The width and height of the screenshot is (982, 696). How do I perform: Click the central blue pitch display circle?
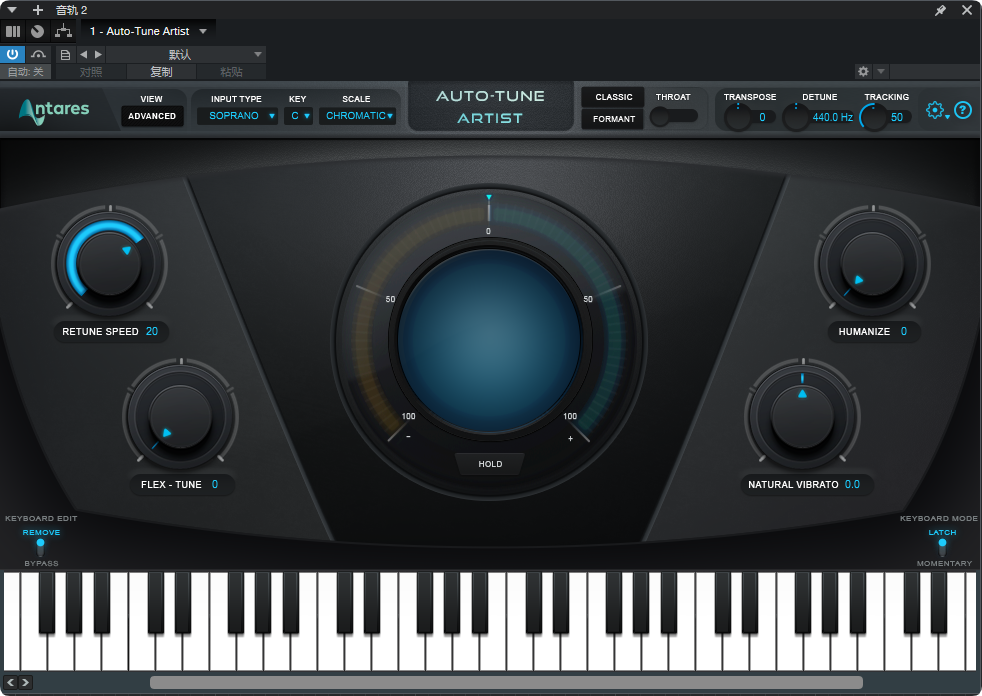click(x=489, y=341)
